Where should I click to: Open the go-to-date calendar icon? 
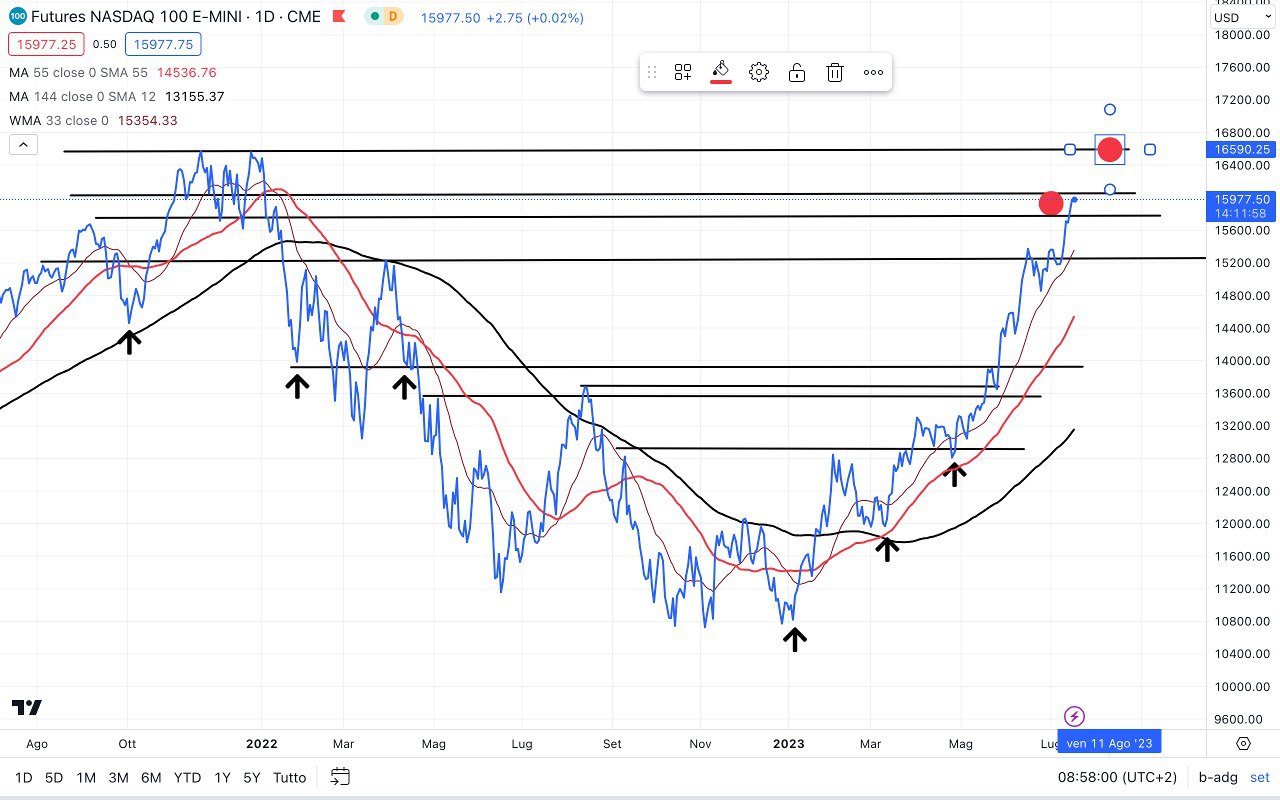(x=340, y=777)
